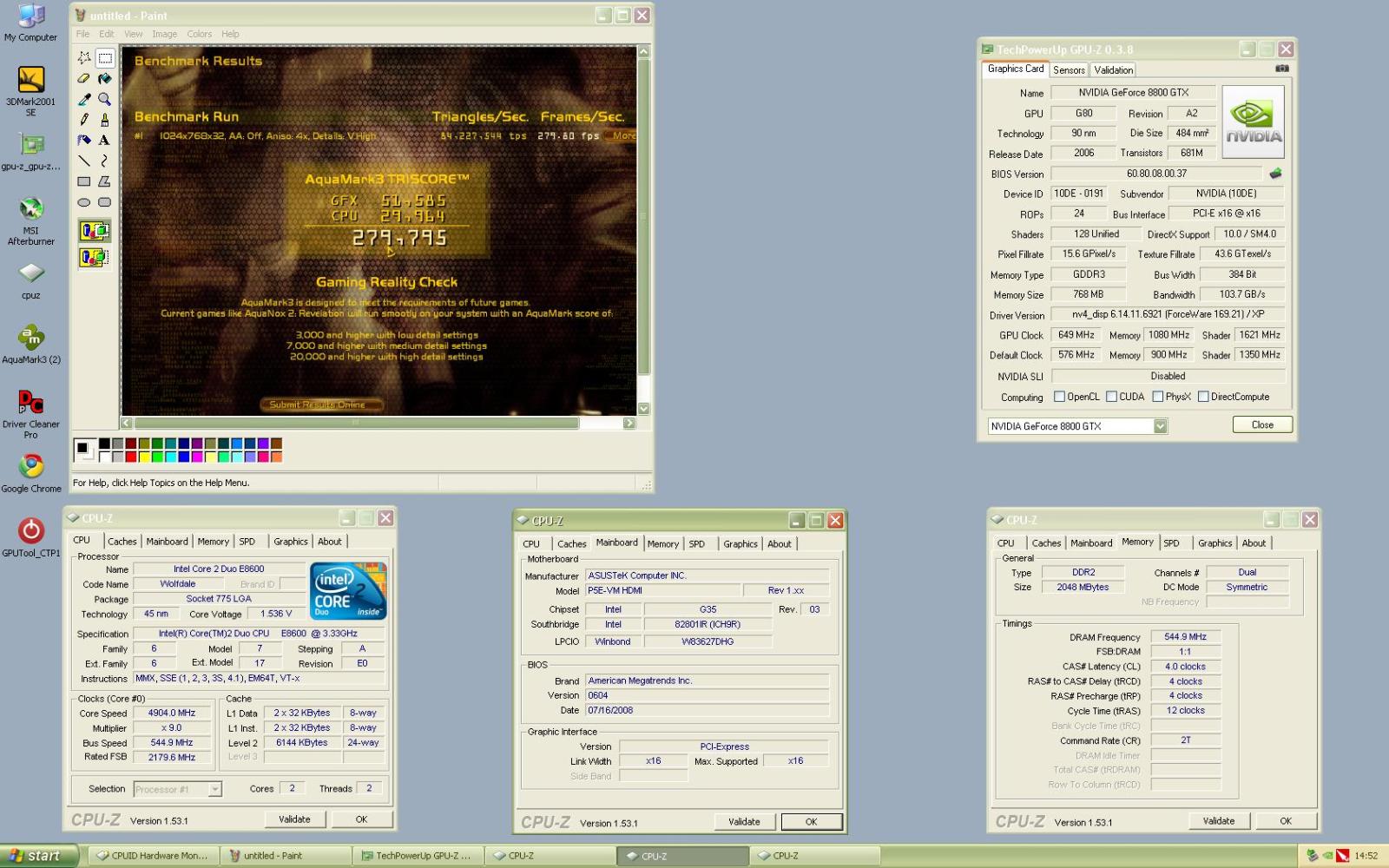The width and height of the screenshot is (1389, 868).
Task: Tick the CUDA checkbox in GPU-Z
Action: pyautogui.click(x=1111, y=397)
